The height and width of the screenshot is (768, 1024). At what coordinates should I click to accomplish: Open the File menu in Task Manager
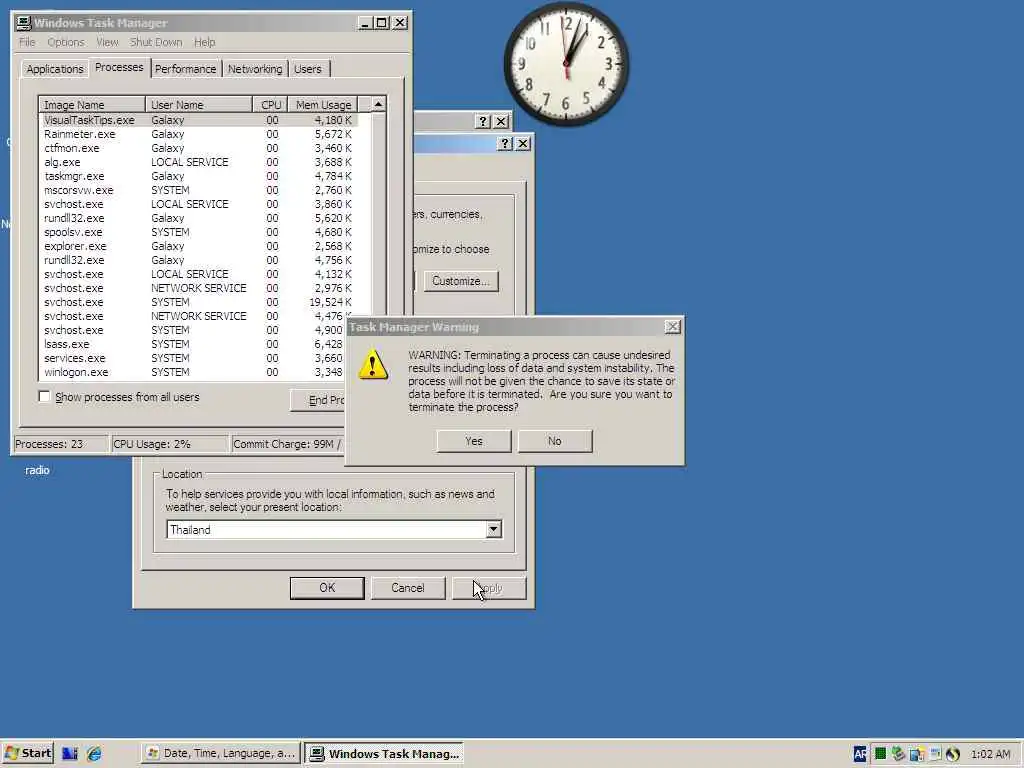point(27,42)
